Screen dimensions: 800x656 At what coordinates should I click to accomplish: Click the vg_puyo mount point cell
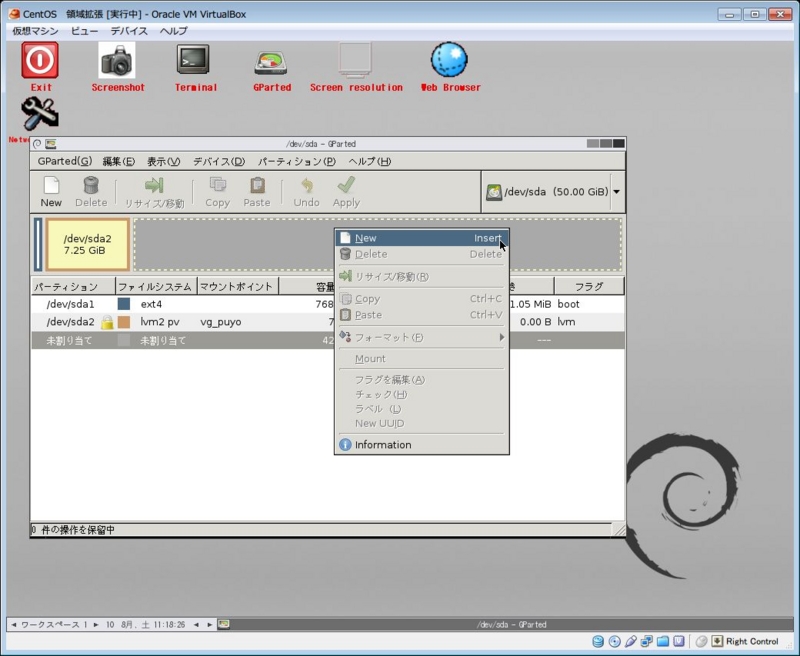[x=221, y=322]
